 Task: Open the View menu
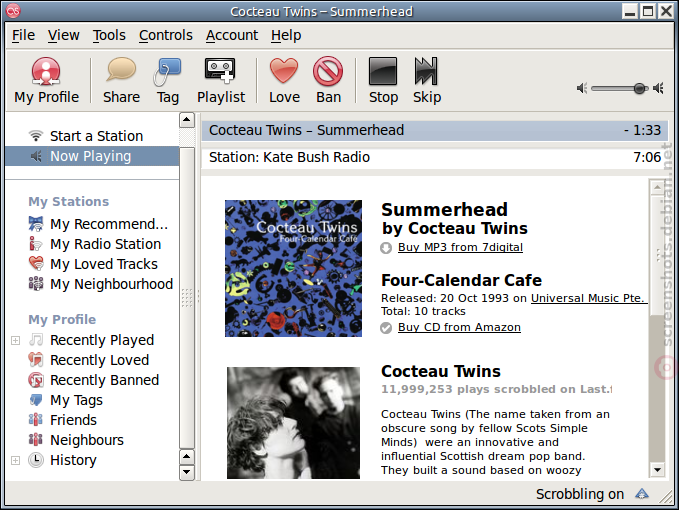pyautogui.click(x=64, y=35)
